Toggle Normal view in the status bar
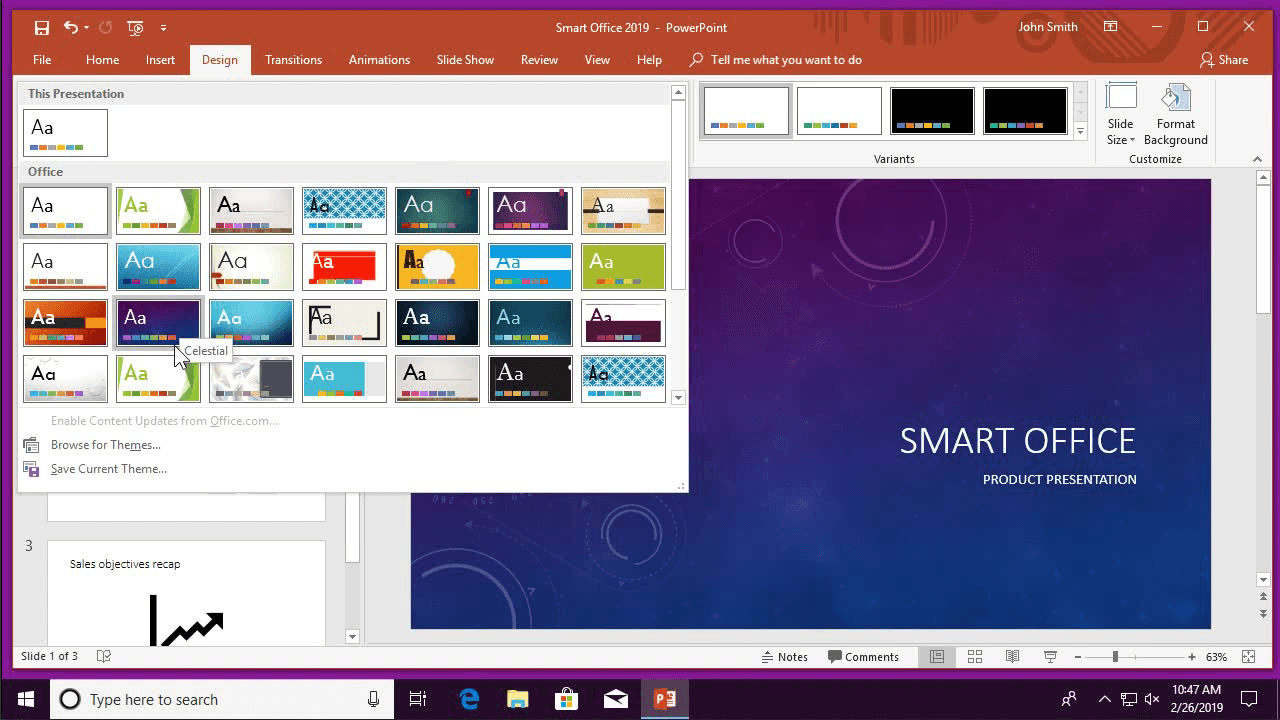This screenshot has width=1280, height=720. click(x=937, y=656)
